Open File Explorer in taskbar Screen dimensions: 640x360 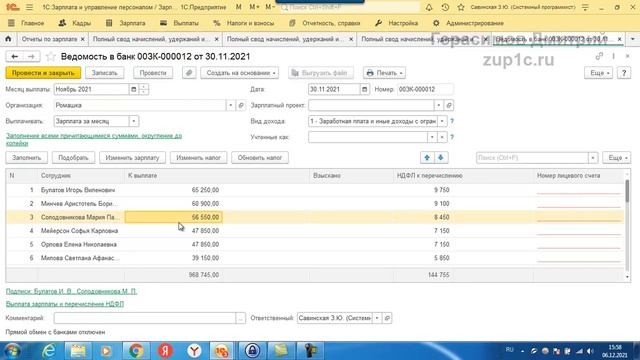click(x=78, y=351)
